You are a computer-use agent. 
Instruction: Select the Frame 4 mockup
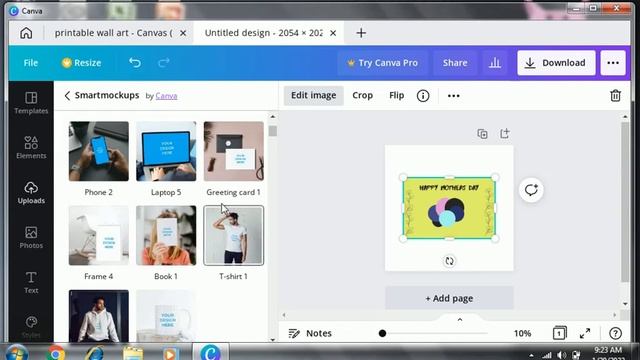[x=99, y=236]
